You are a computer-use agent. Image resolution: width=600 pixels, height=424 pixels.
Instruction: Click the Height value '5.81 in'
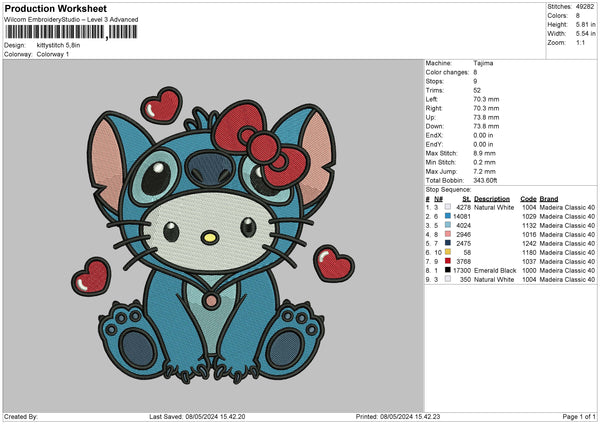coord(585,24)
